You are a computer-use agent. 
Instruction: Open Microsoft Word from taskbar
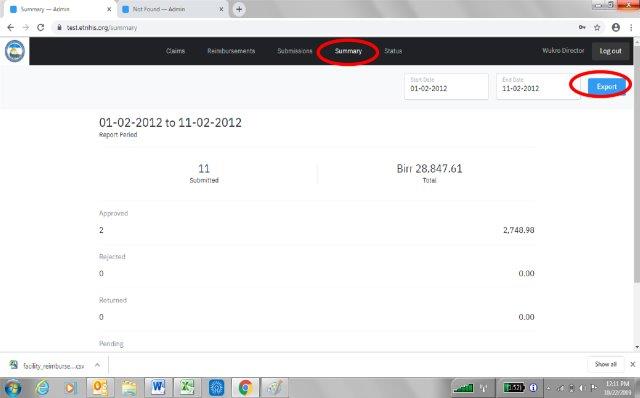158,387
